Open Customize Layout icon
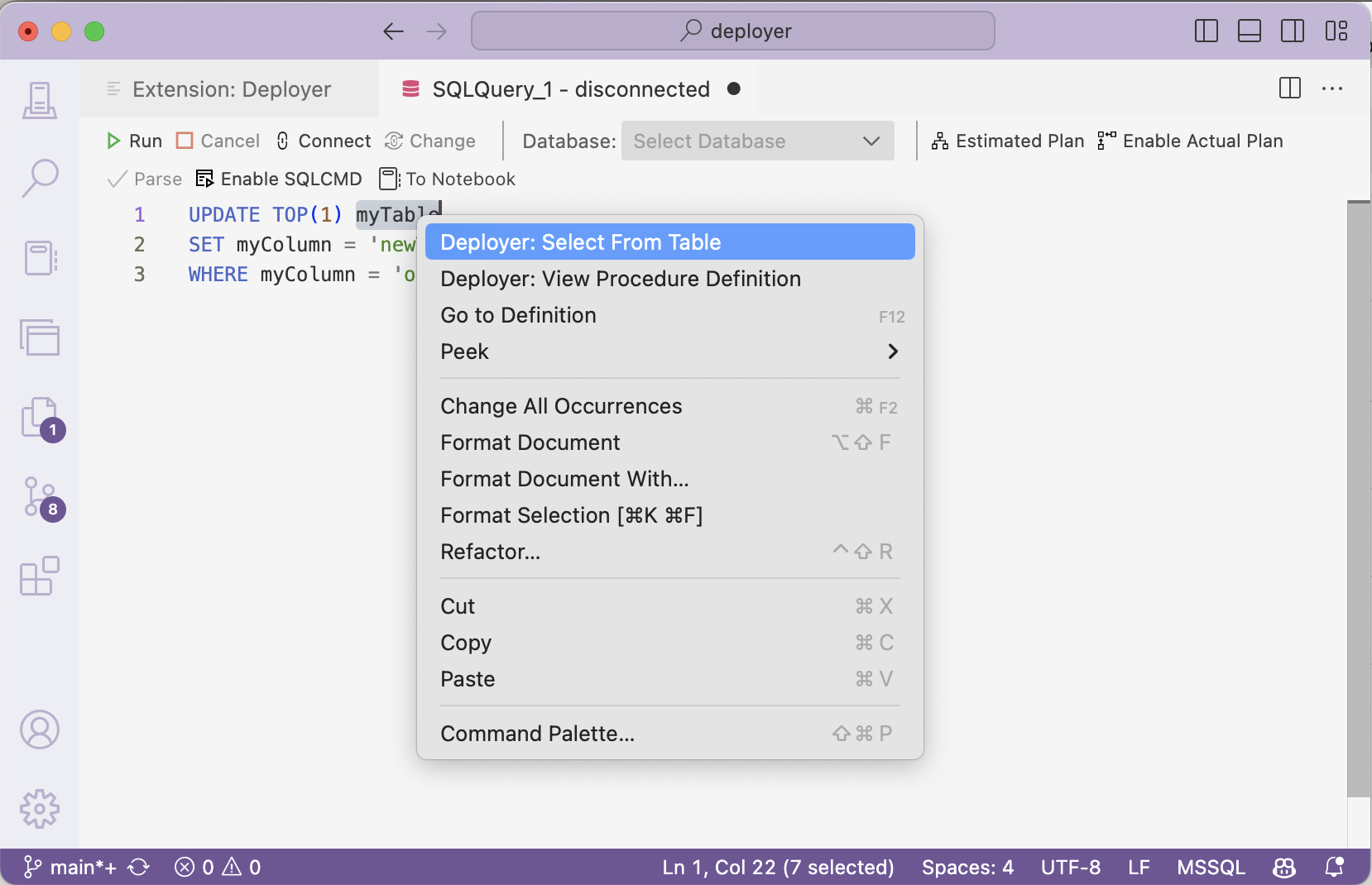 point(1336,31)
